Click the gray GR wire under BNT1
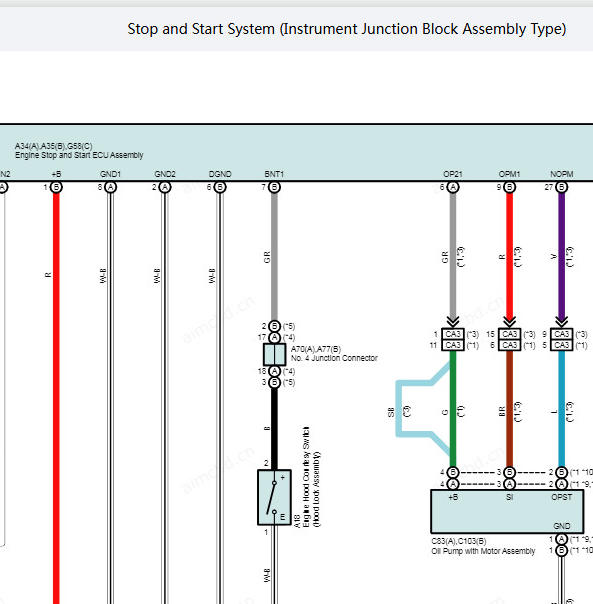Screen dimensions: 593x604 274,256
